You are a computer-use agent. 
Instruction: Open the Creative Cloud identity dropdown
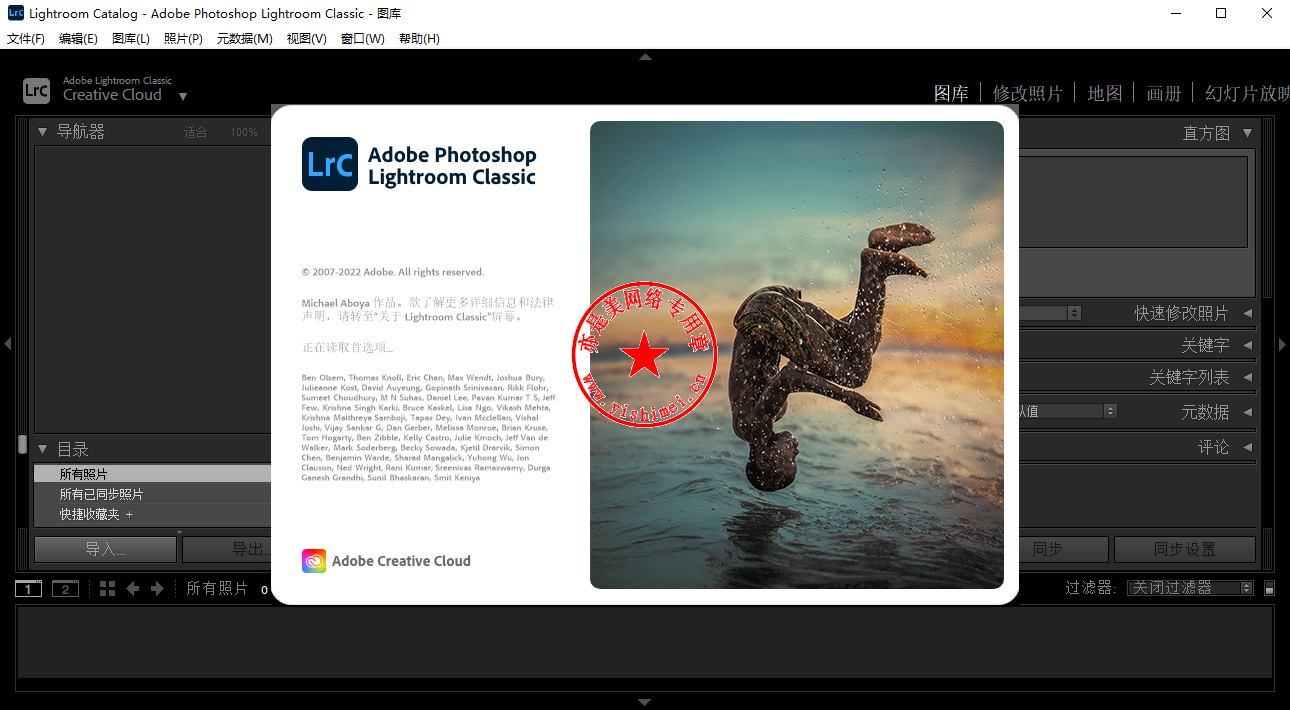[x=183, y=96]
